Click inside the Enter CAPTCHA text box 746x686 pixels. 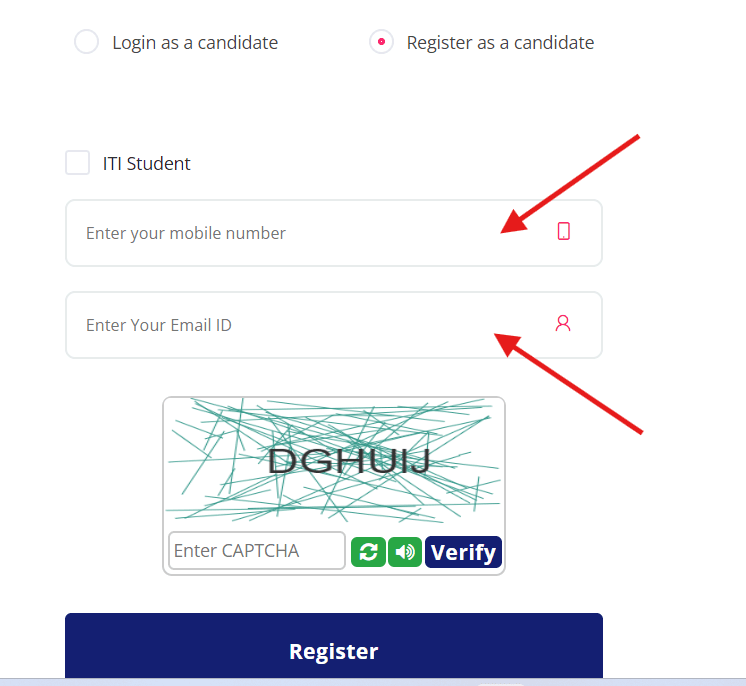pyautogui.click(x=257, y=550)
